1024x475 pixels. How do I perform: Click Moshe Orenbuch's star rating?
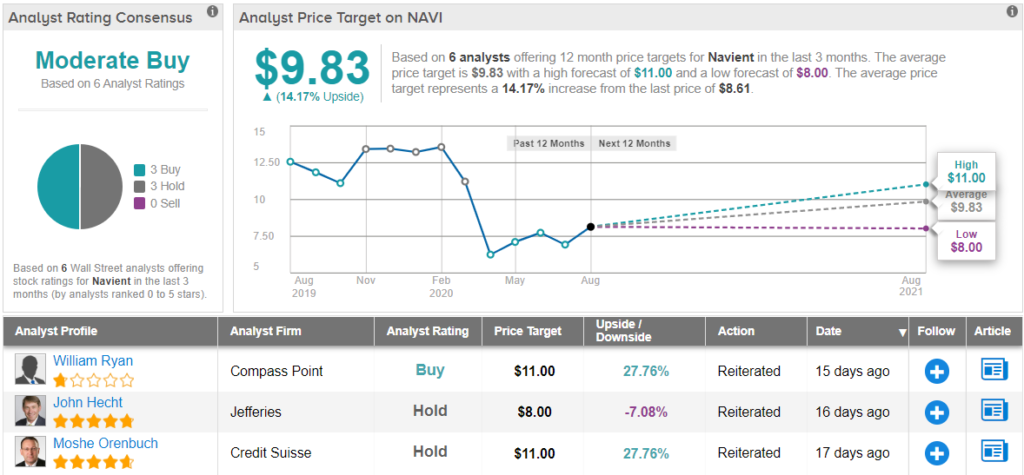coord(93,462)
